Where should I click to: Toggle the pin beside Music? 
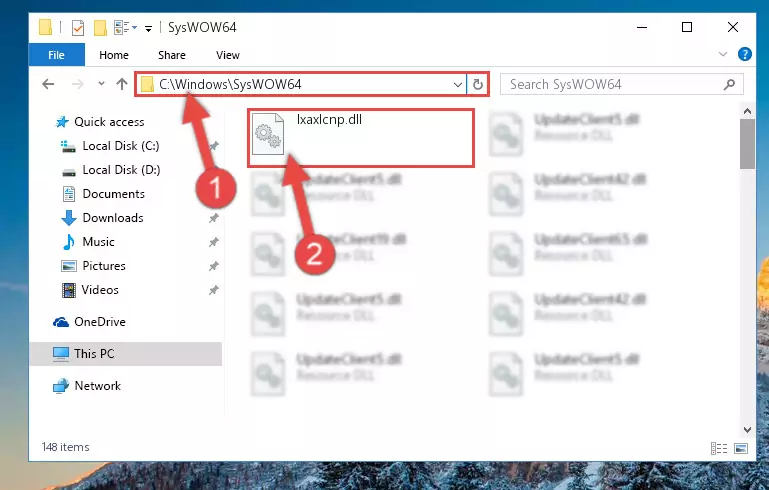click(213, 242)
